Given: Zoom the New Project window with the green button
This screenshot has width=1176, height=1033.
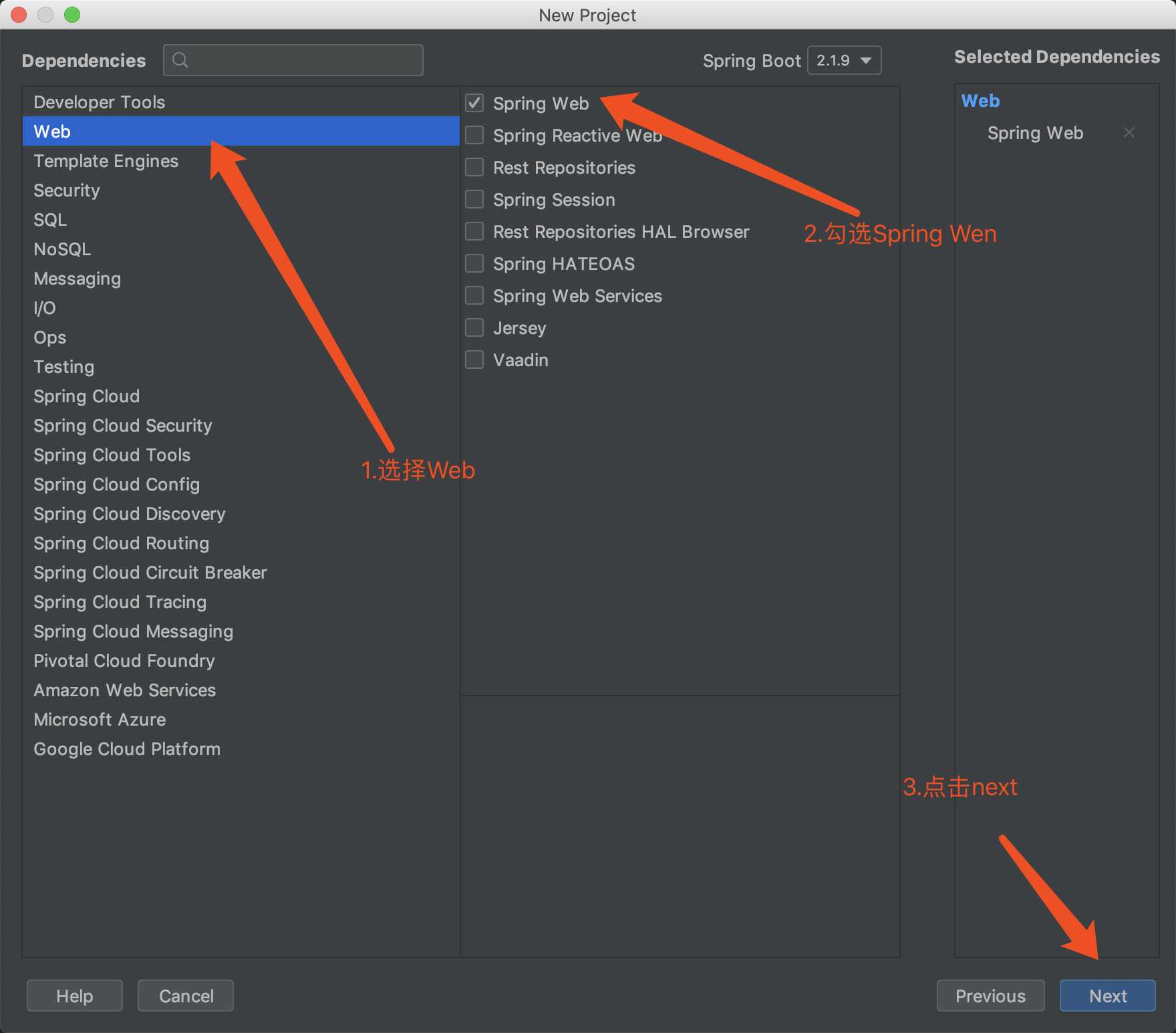Looking at the screenshot, I should (72, 15).
